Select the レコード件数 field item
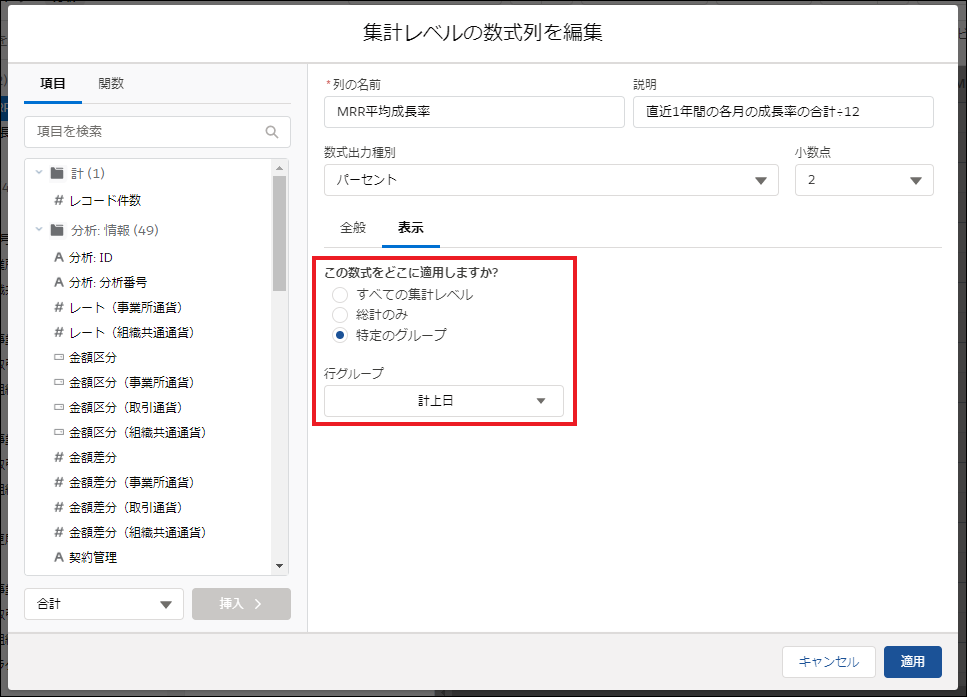The height and width of the screenshot is (697, 967). (104, 201)
